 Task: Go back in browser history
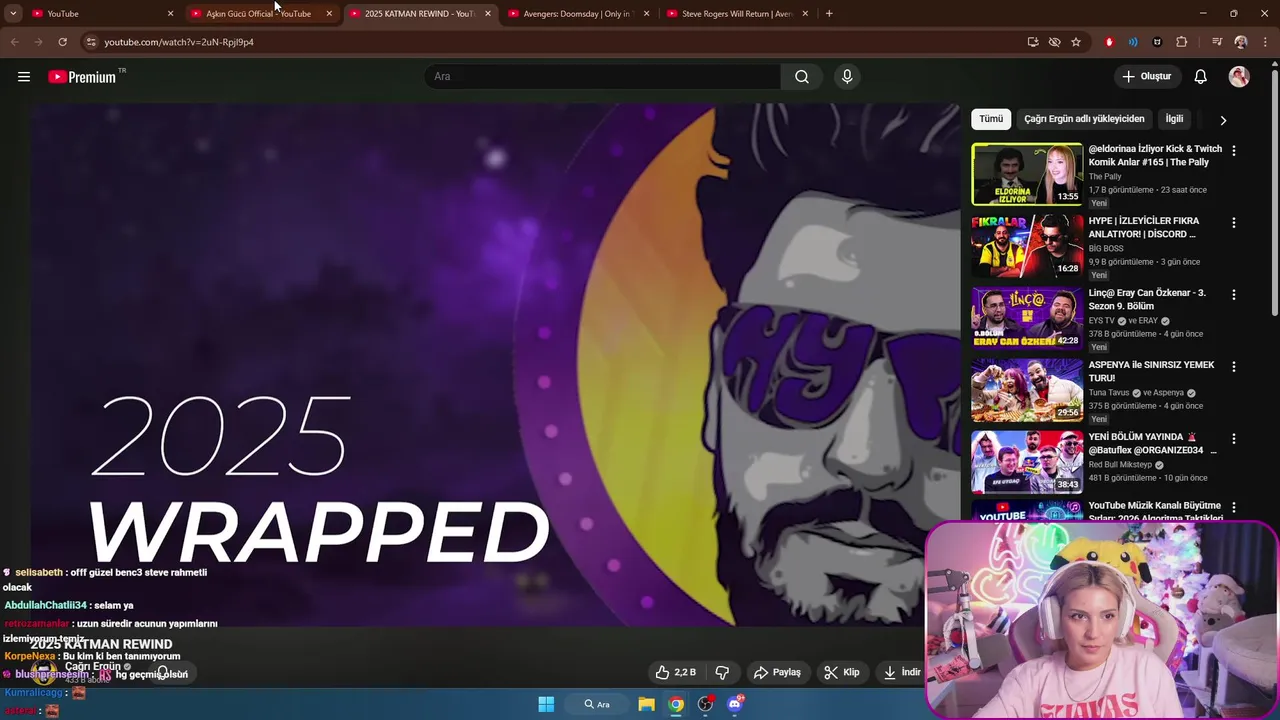pyautogui.click(x=14, y=42)
